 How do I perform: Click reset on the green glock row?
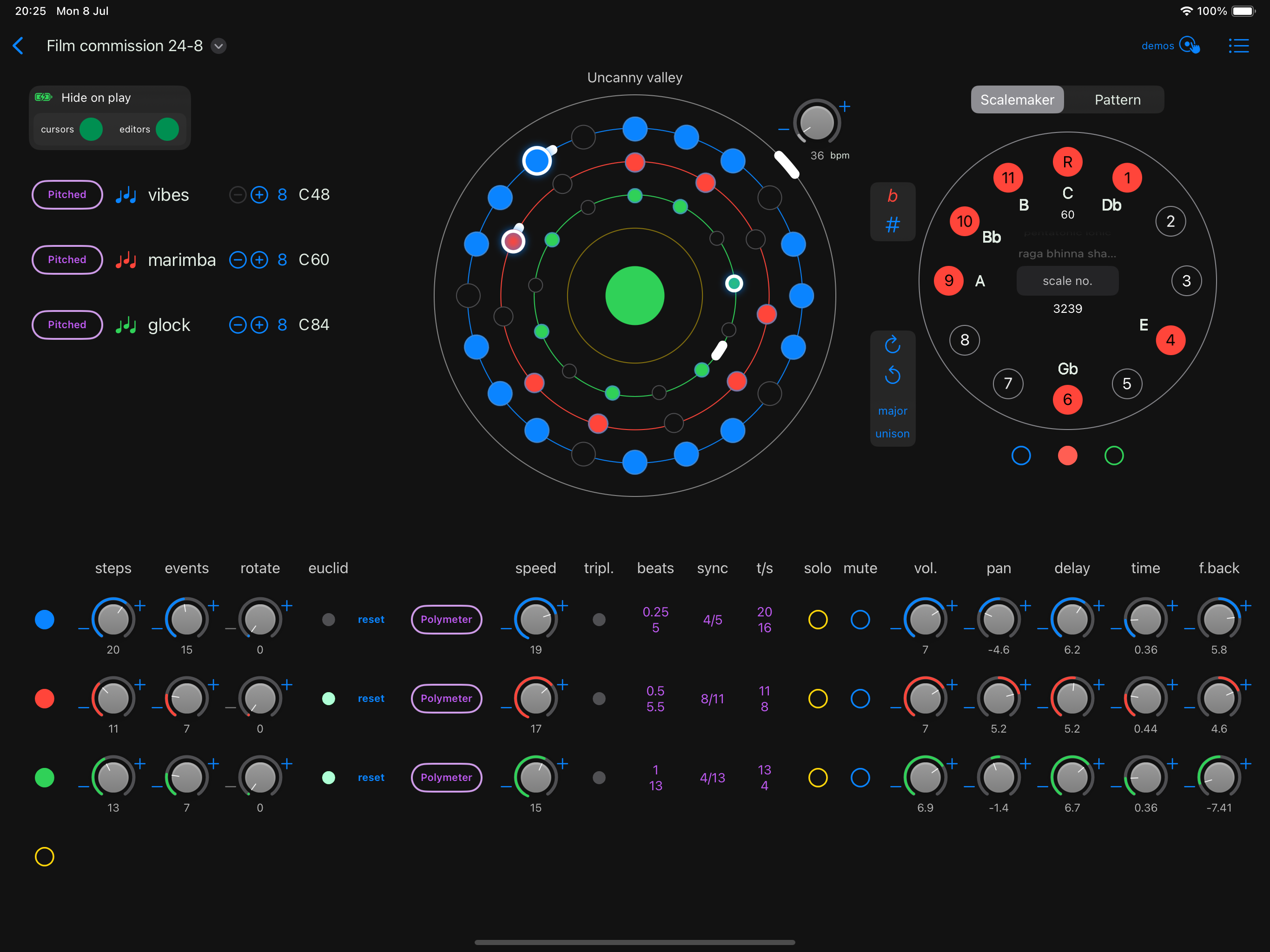[371, 777]
